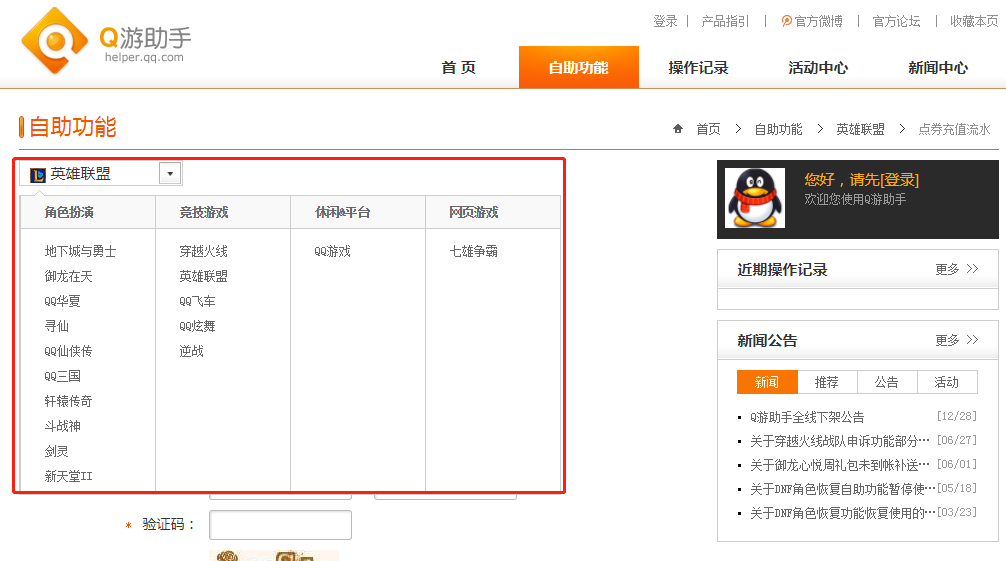The height and width of the screenshot is (561, 1006).
Task: Choose 寻仙 from the game list
Action: click(56, 327)
